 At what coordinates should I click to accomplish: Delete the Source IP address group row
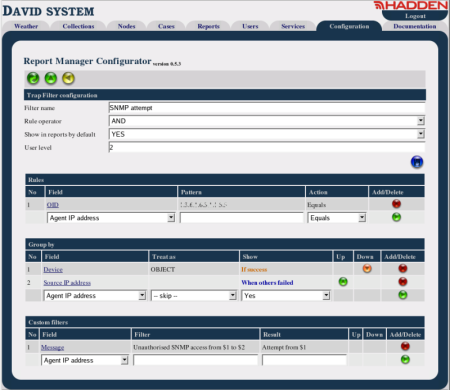click(403, 282)
